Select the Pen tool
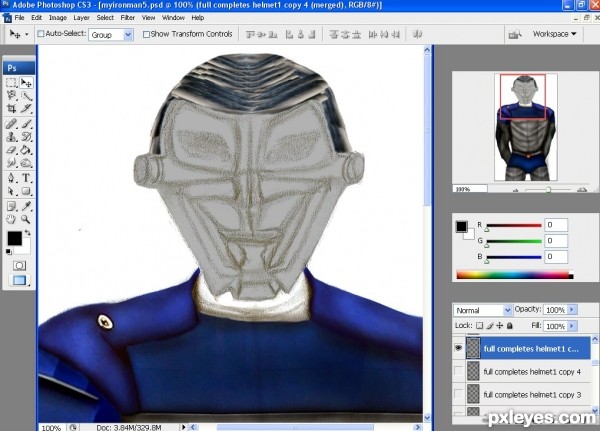Viewport: 600px width, 431px height. [x=11, y=178]
